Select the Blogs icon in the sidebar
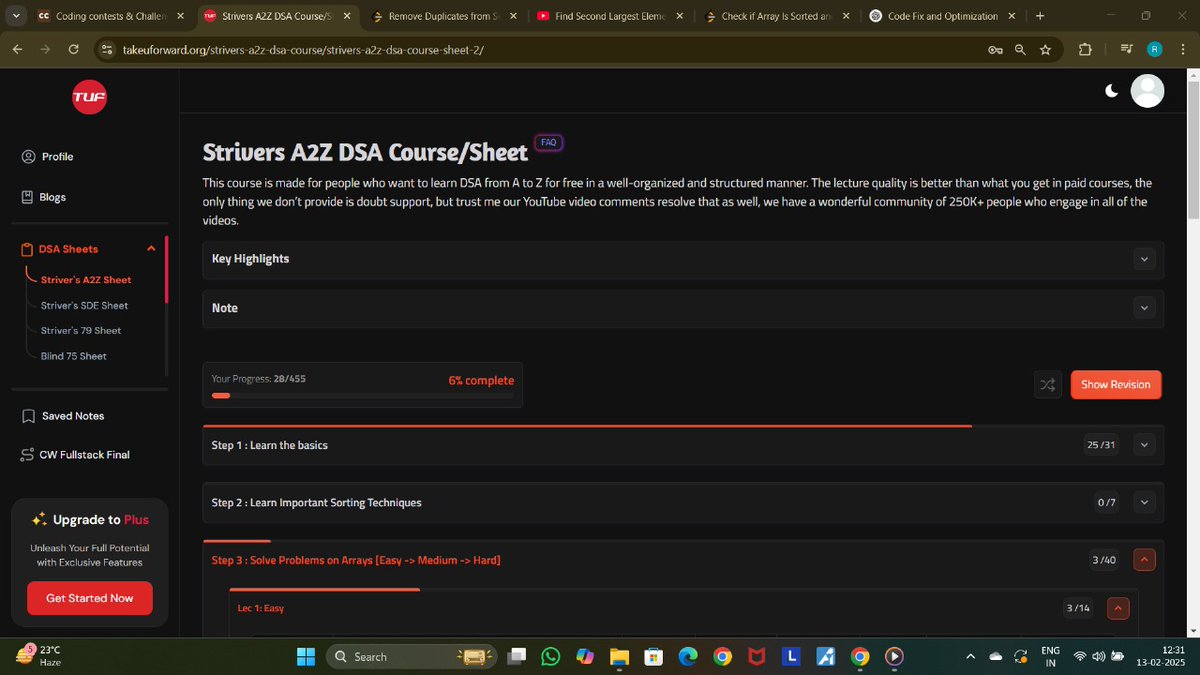Screen dimensions: 1200x675 click(30, 196)
